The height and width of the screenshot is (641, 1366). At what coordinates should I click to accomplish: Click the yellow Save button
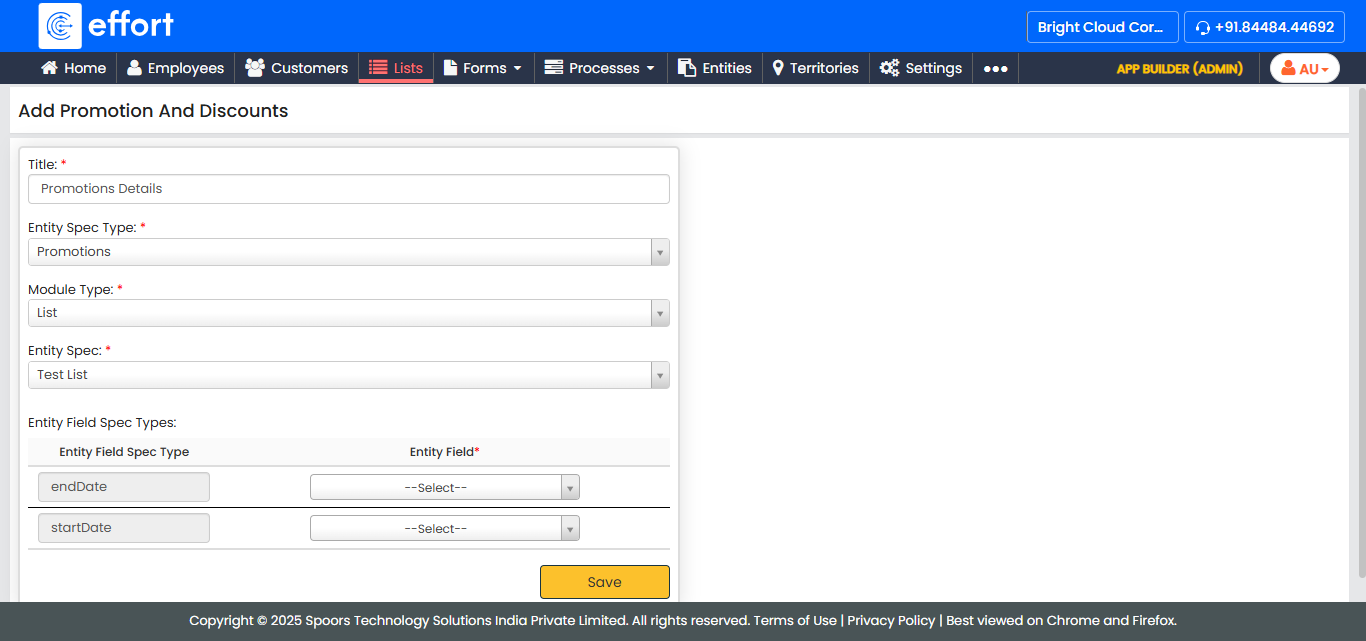[x=604, y=582]
